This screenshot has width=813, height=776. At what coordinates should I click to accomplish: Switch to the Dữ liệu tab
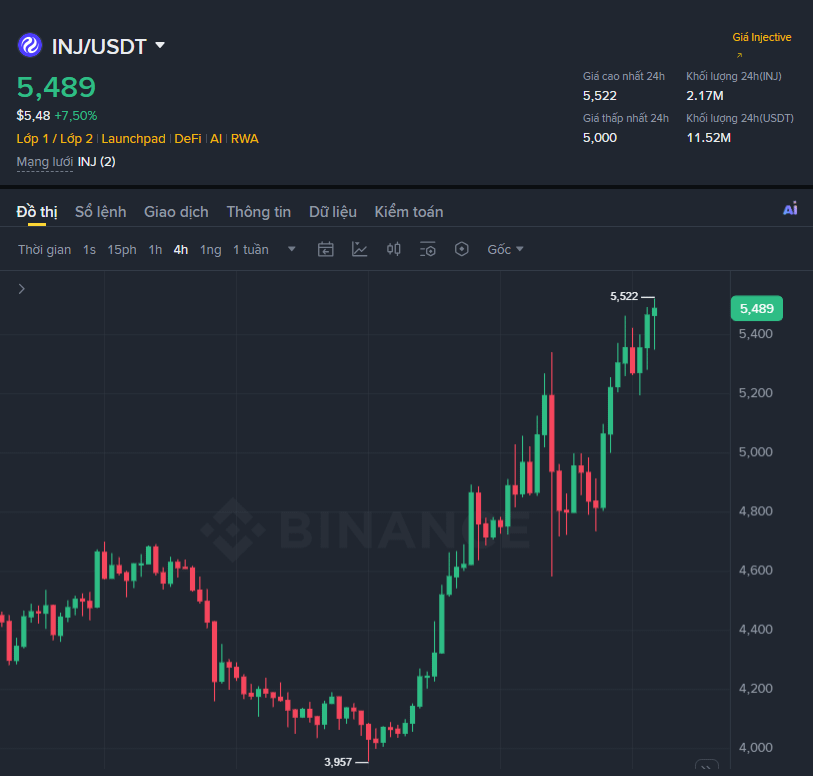[333, 212]
